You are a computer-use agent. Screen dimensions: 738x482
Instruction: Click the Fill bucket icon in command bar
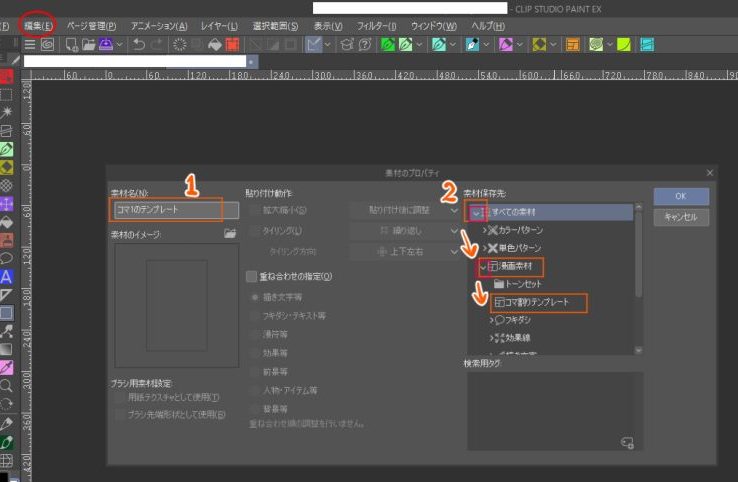click(215, 45)
